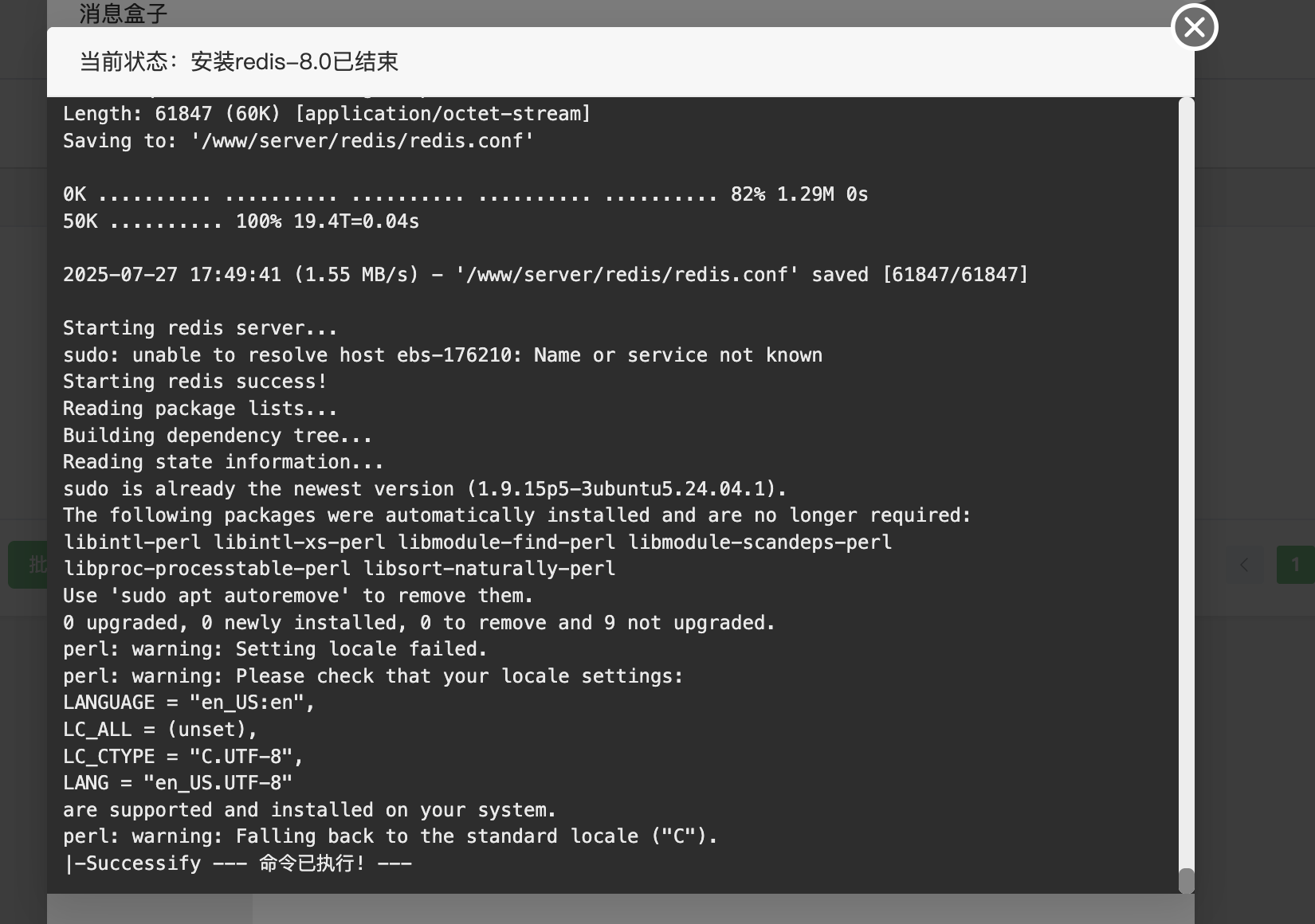Click the previous-page chevron in the background pagination

[x=1244, y=566]
